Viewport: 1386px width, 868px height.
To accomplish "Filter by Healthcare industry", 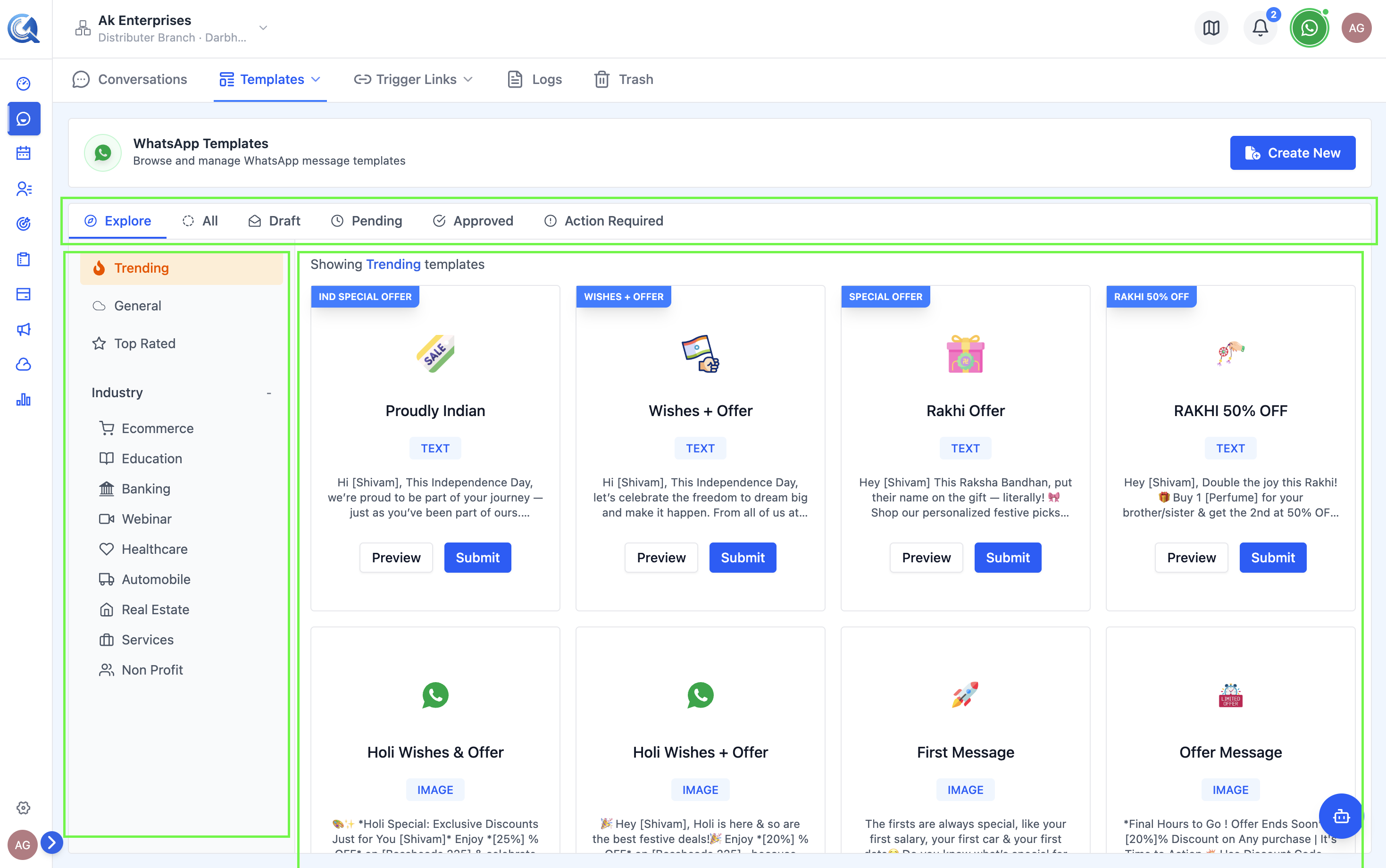I will pos(143,549).
